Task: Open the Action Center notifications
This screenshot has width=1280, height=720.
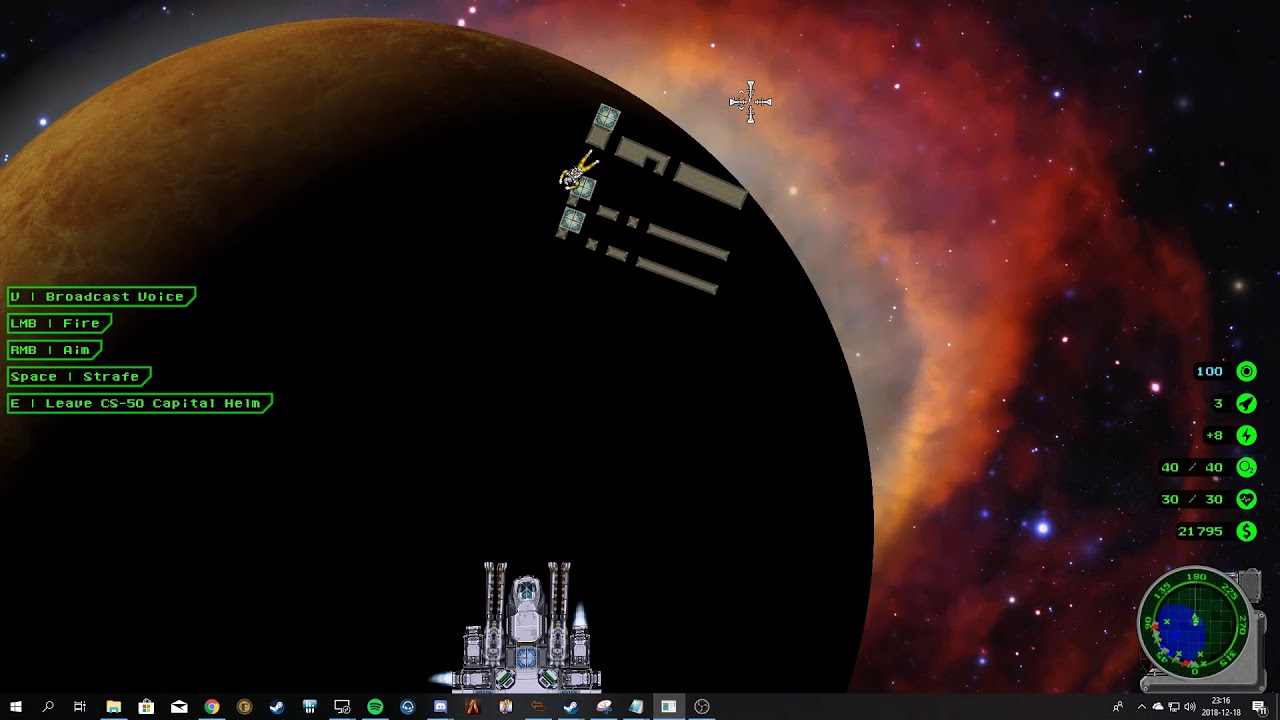Action: tap(1259, 707)
